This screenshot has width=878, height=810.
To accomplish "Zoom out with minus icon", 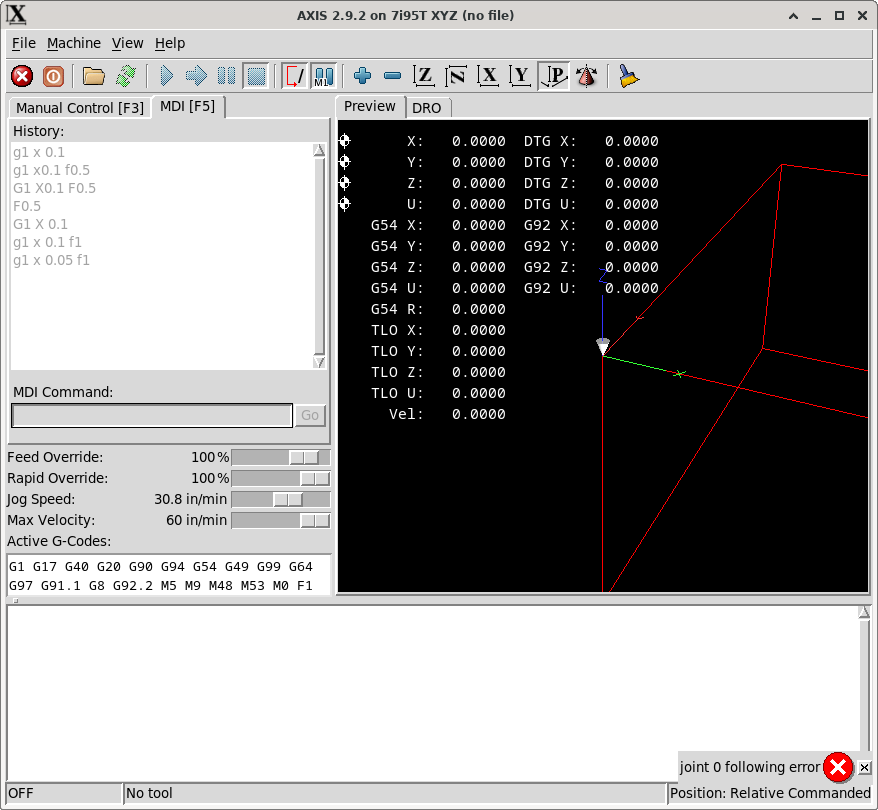I will (x=393, y=76).
